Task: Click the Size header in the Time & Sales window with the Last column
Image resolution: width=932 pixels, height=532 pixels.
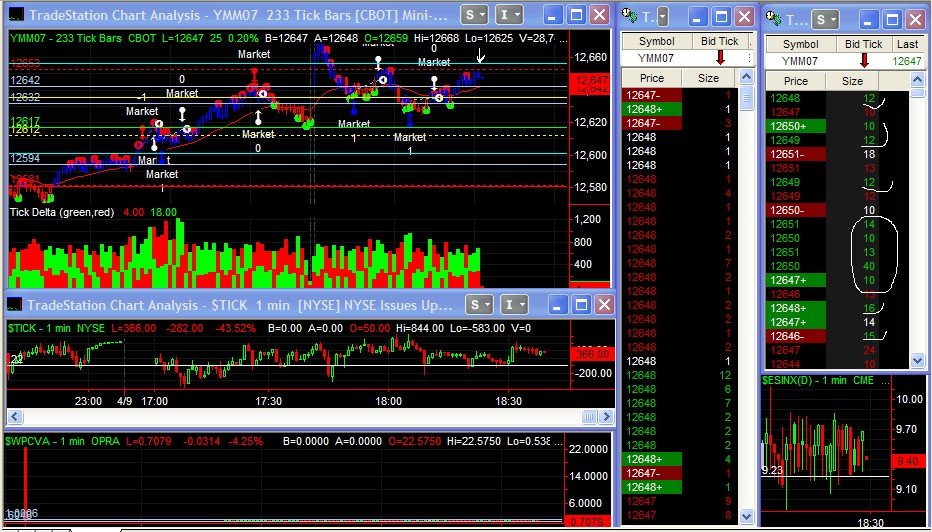Action: (x=852, y=81)
